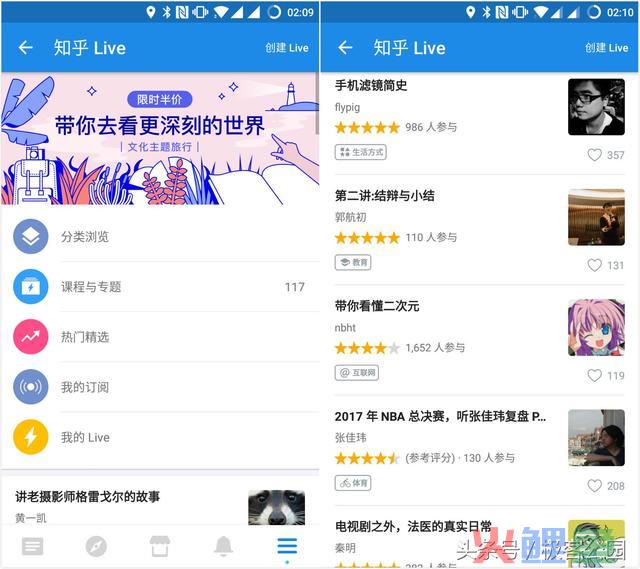Open flypig's avatar thumbnail
The image size is (640, 569).
(x=596, y=107)
